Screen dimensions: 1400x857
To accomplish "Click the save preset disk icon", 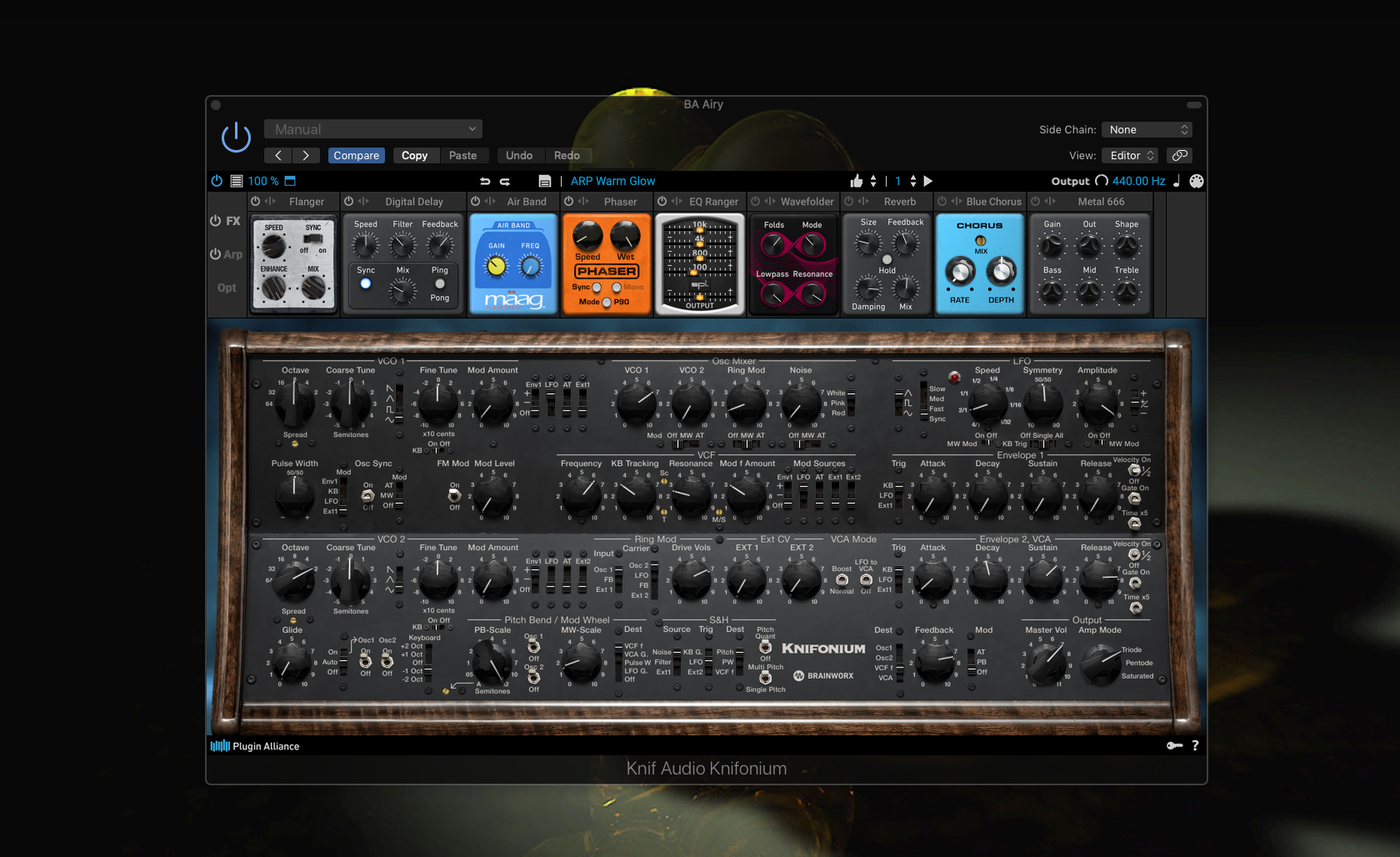I will [545, 181].
